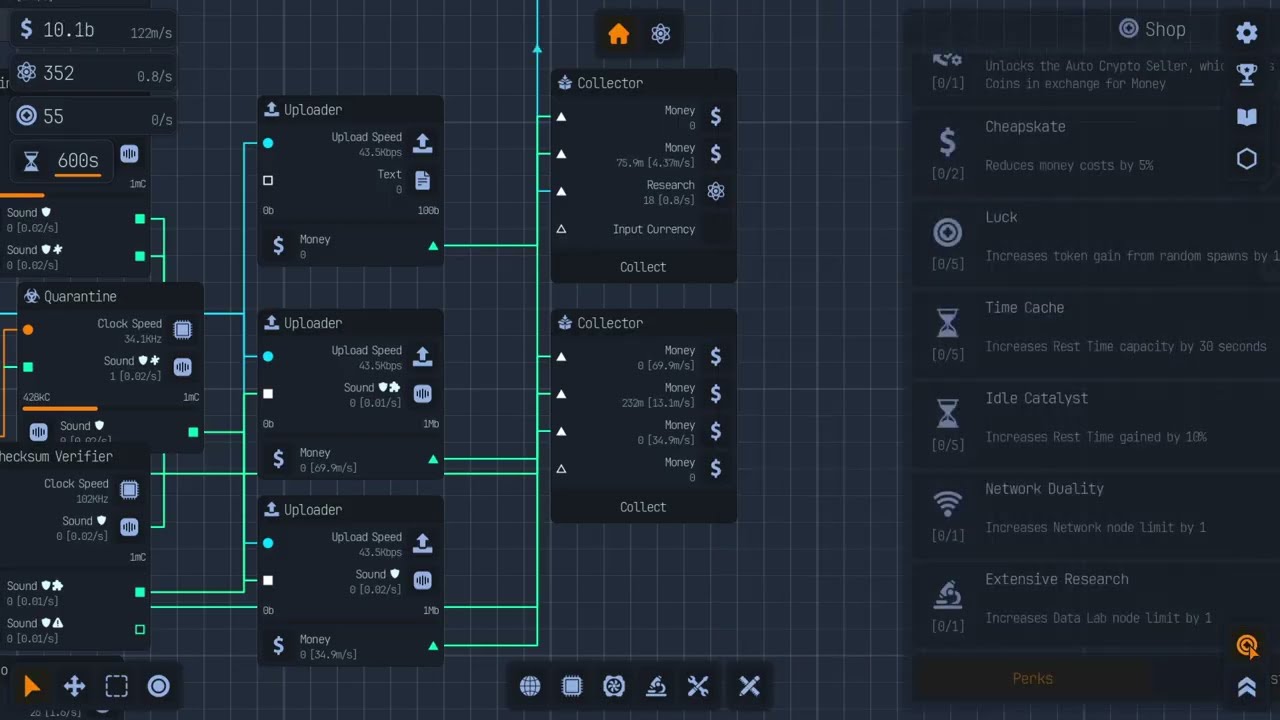1280x720 pixels.
Task: Switch to the Perks tab
Action: pos(1032,679)
